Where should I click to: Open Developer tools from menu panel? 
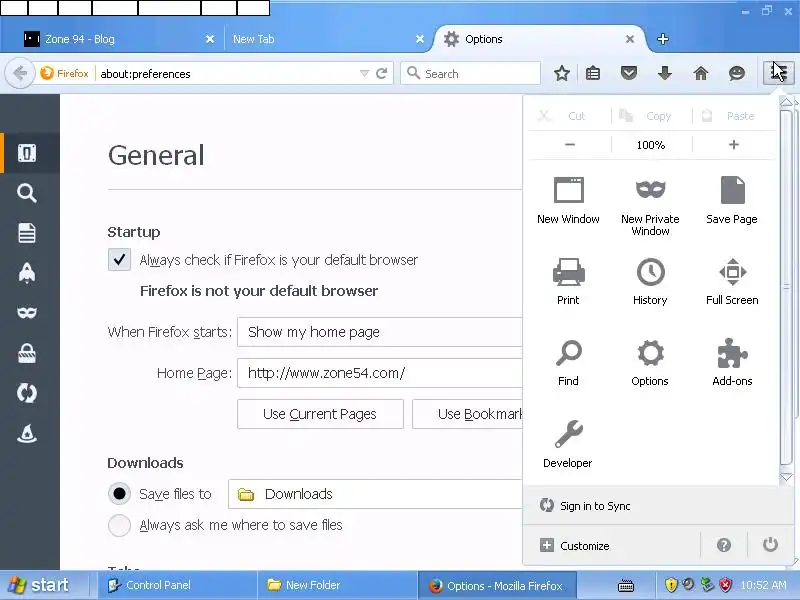pos(568,444)
